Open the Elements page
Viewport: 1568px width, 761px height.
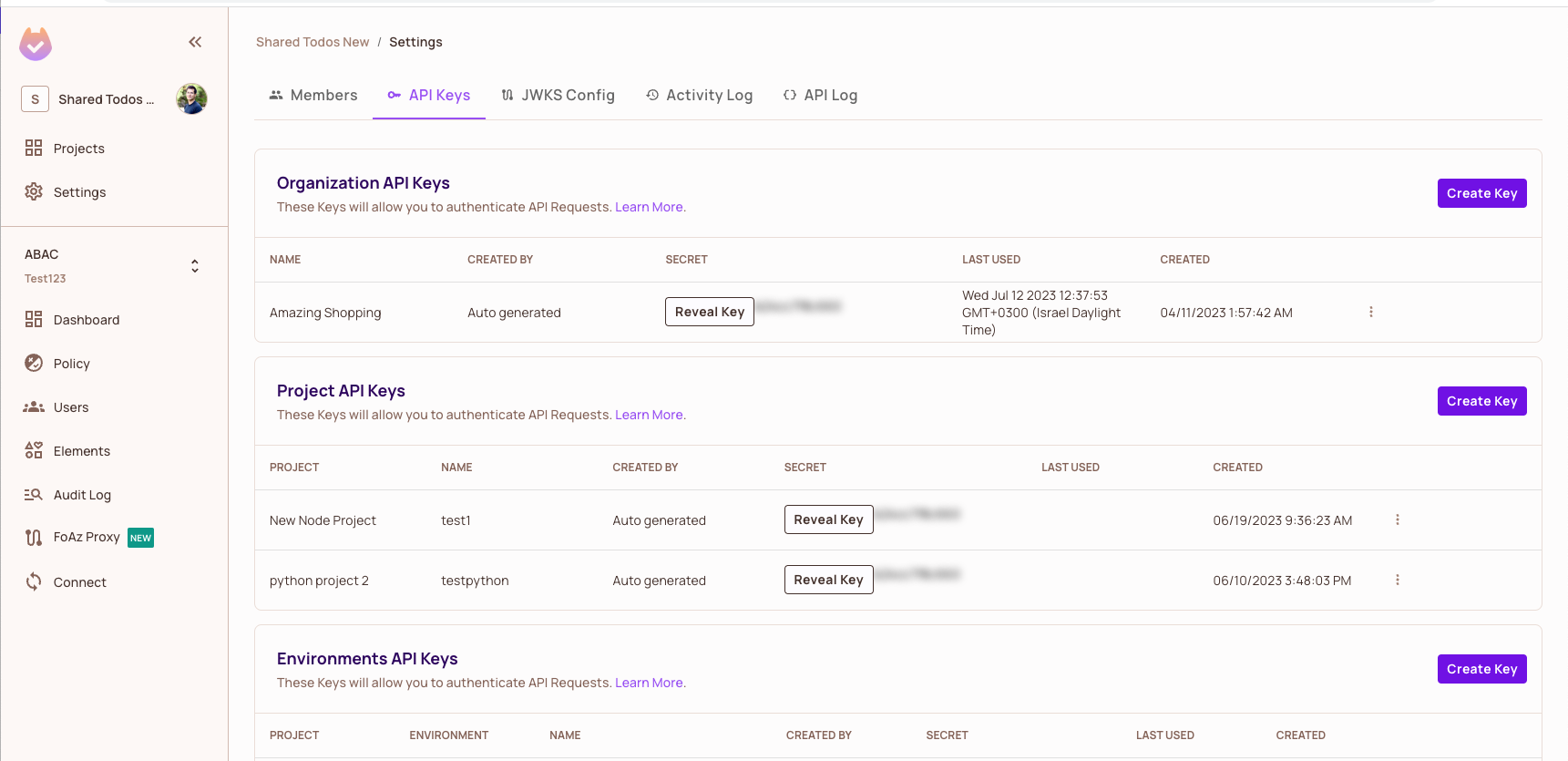point(68,451)
